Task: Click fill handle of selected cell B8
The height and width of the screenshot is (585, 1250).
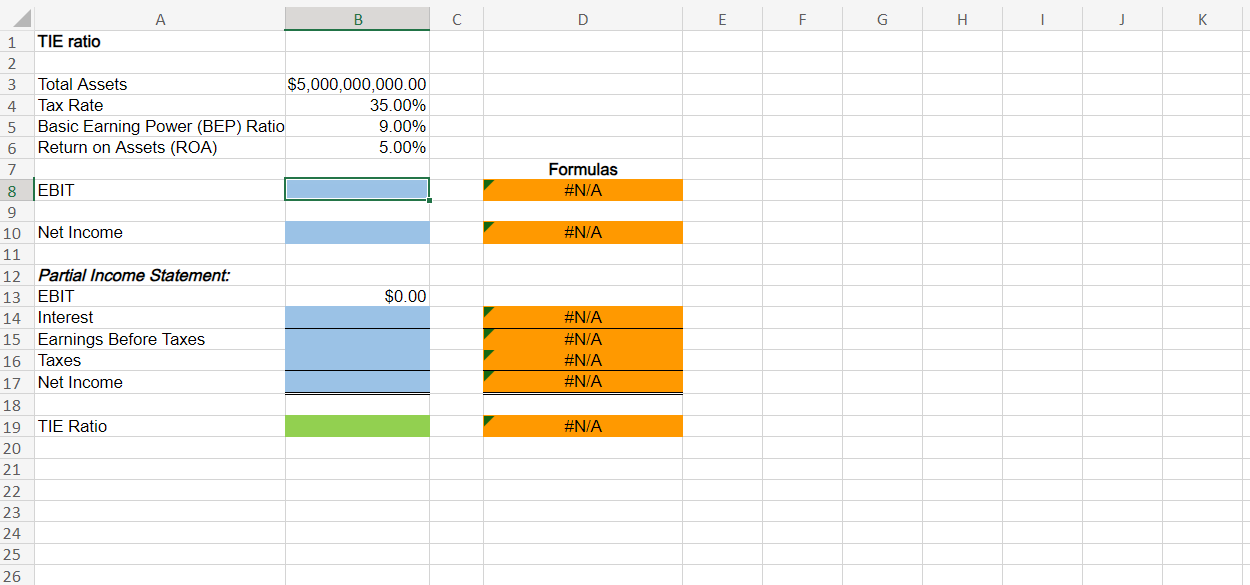Action: tap(429, 199)
